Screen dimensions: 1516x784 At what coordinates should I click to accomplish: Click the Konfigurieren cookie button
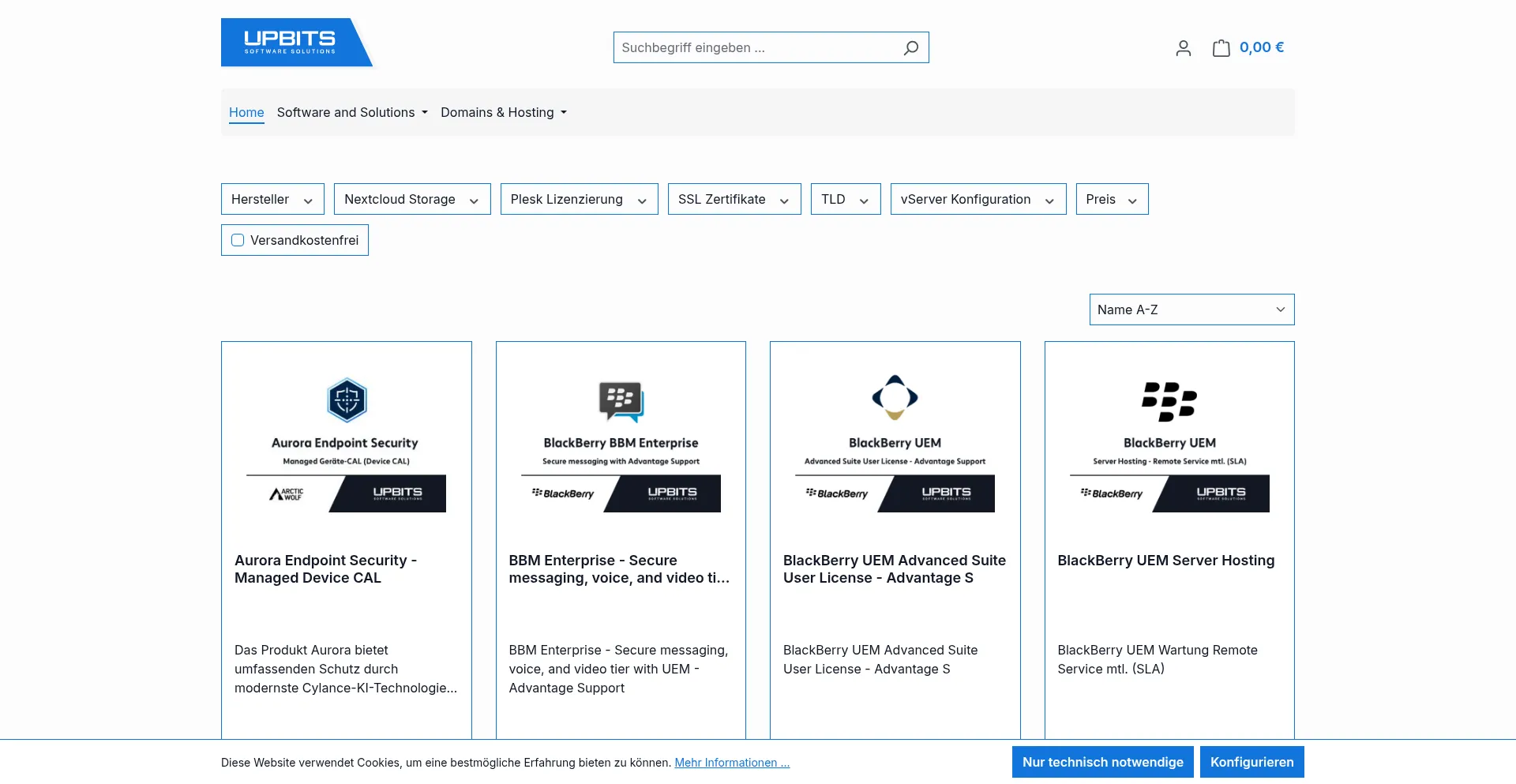(1251, 762)
